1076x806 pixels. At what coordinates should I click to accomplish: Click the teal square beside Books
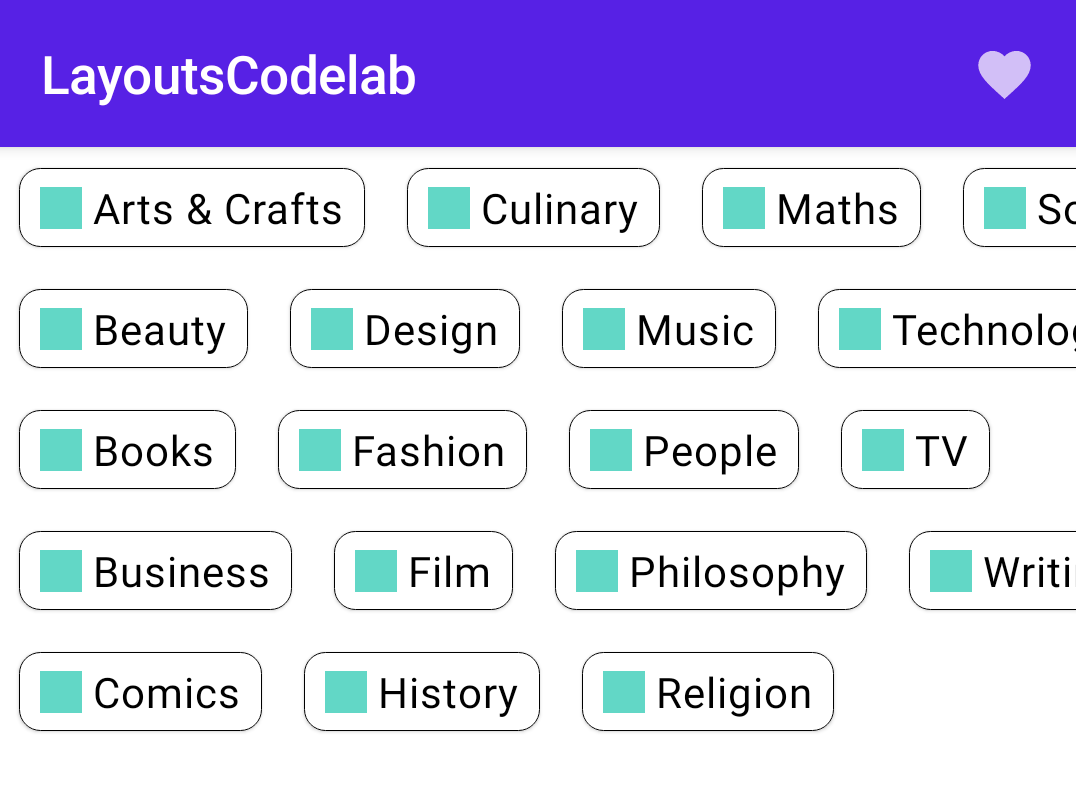click(61, 450)
